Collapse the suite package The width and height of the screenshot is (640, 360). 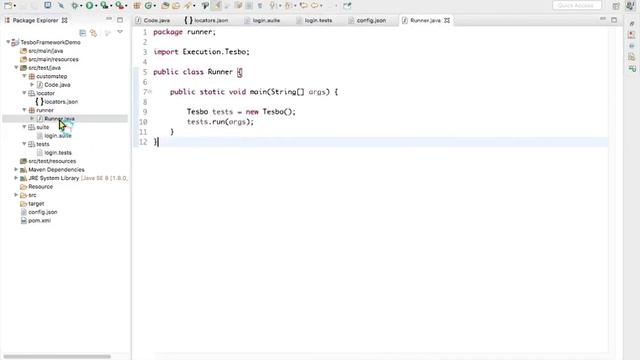pos(24,127)
